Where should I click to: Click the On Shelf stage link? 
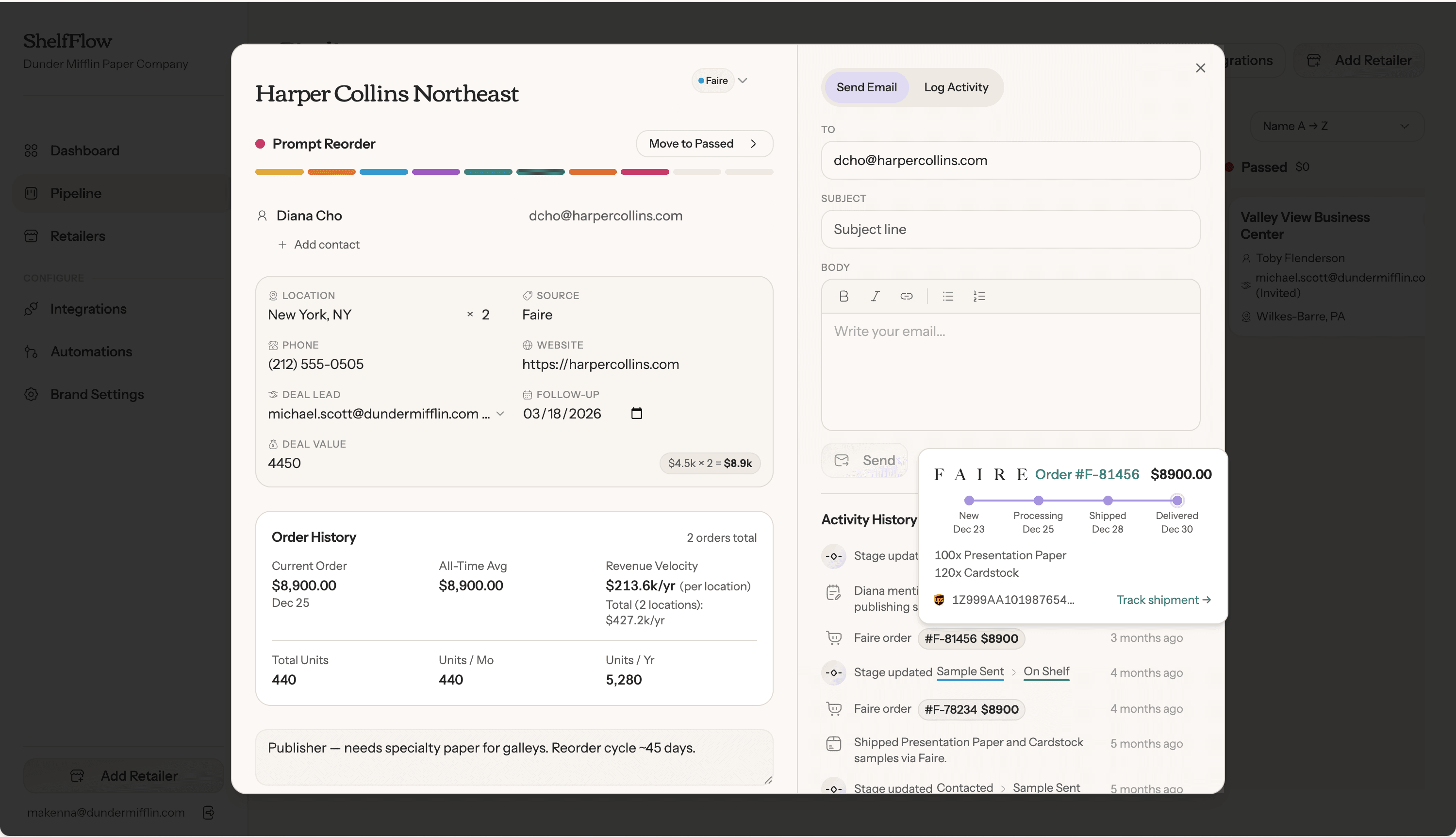tap(1046, 671)
